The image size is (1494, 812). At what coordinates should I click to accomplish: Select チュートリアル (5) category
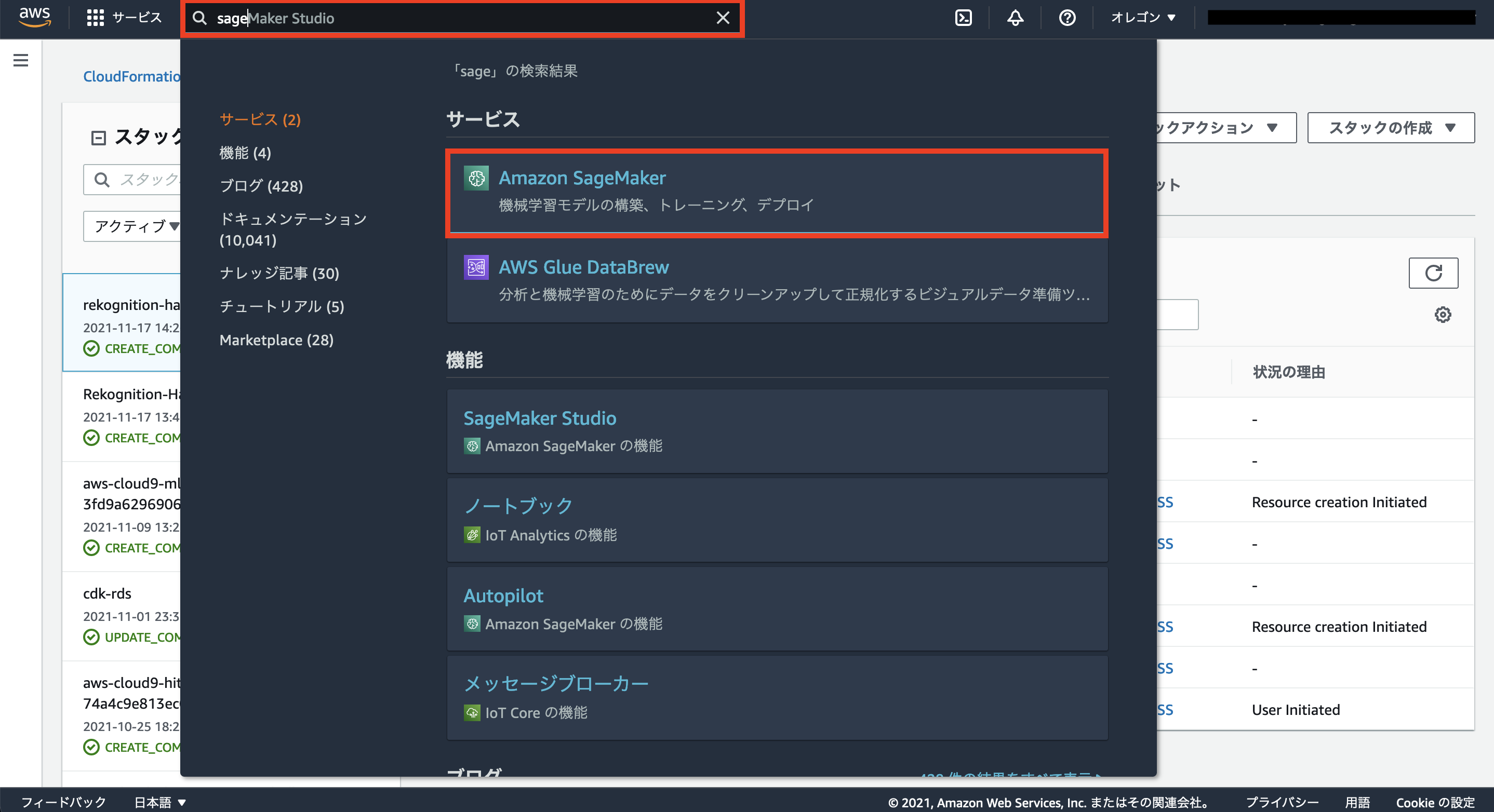point(282,307)
